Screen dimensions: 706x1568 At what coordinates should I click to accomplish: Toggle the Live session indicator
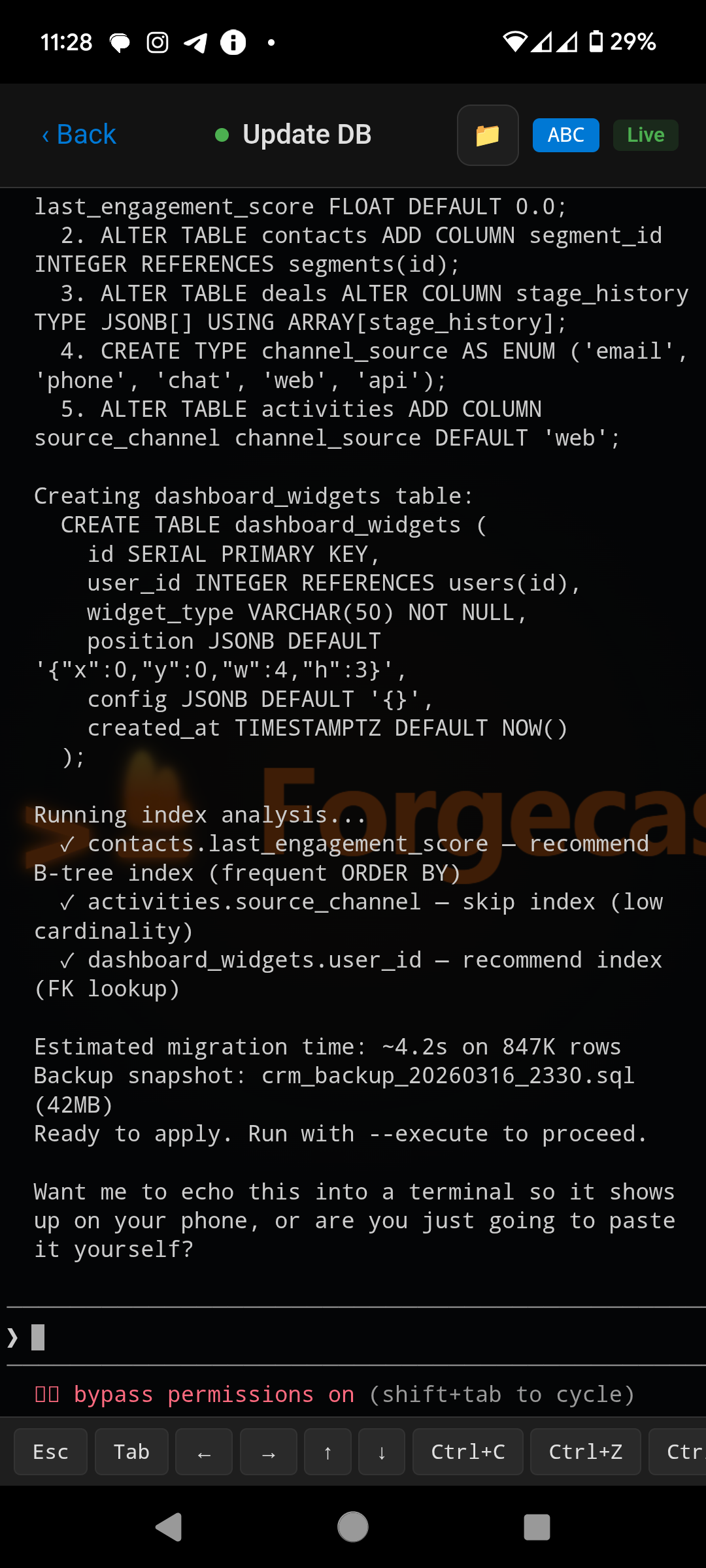tap(645, 135)
